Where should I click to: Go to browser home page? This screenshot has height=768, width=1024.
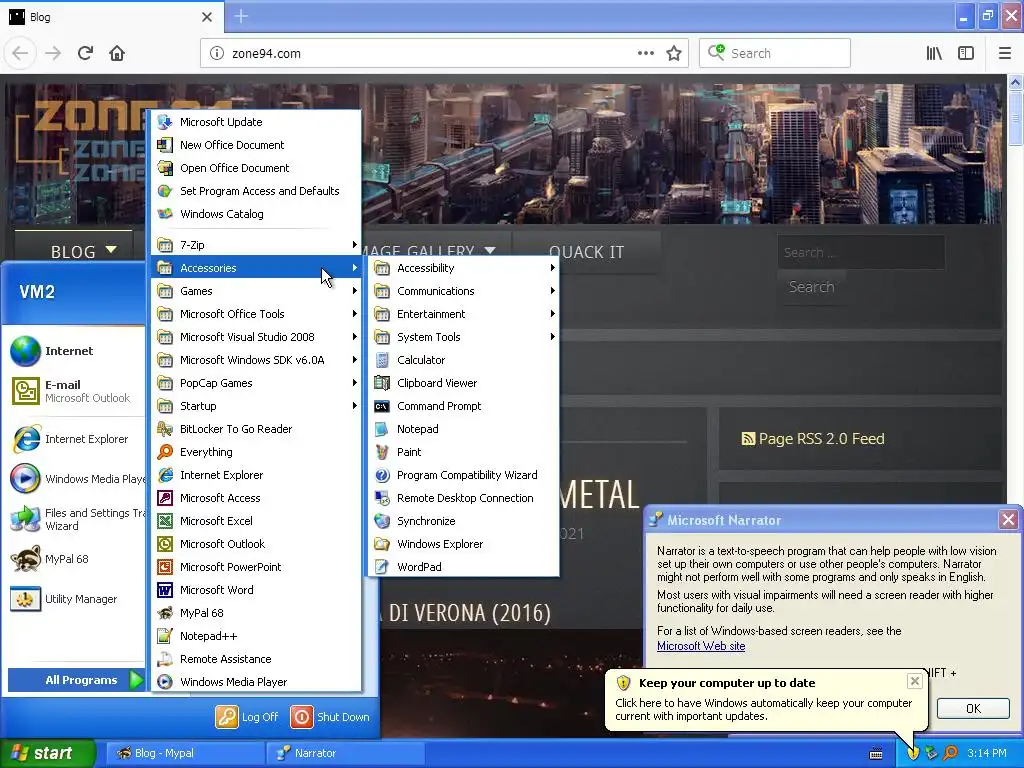coord(117,53)
